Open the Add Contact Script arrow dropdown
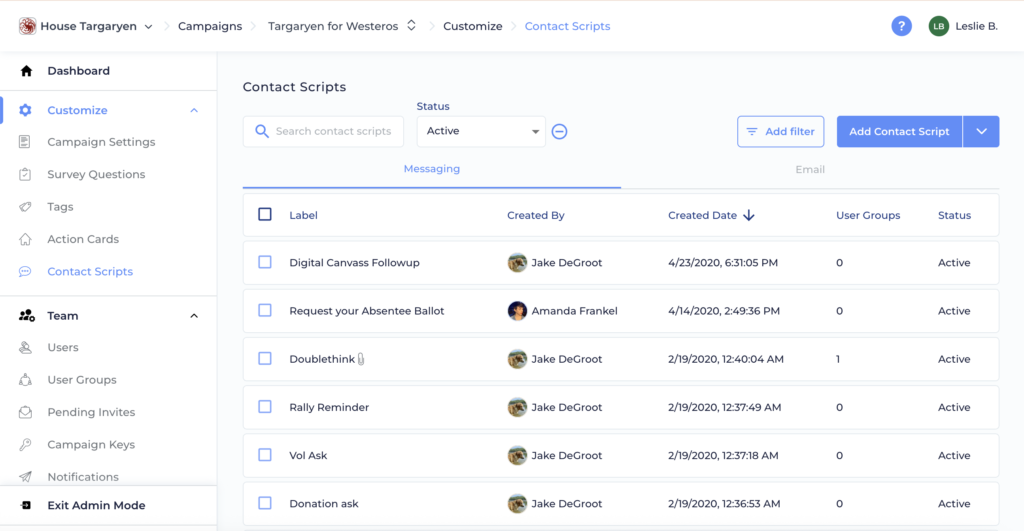This screenshot has width=1024, height=531. [981, 131]
